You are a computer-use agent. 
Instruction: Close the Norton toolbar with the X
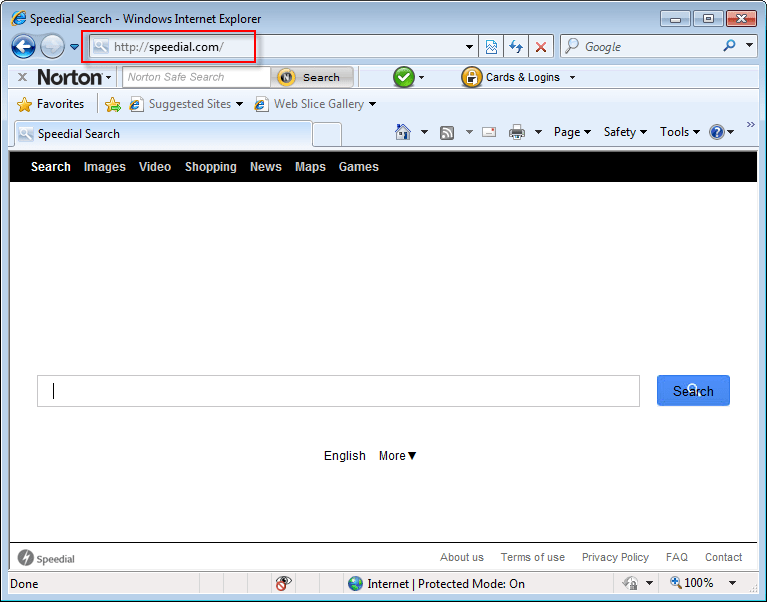[22, 77]
